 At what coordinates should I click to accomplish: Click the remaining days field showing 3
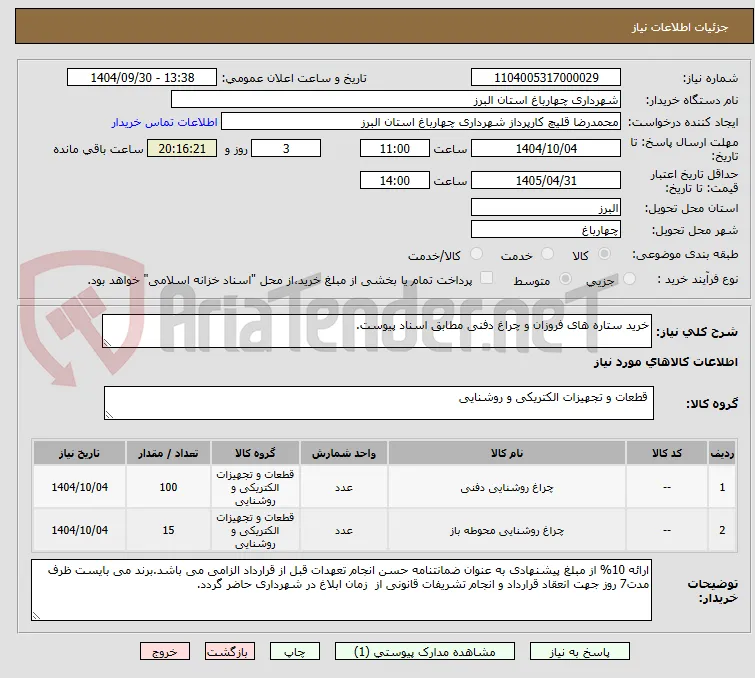(286, 148)
